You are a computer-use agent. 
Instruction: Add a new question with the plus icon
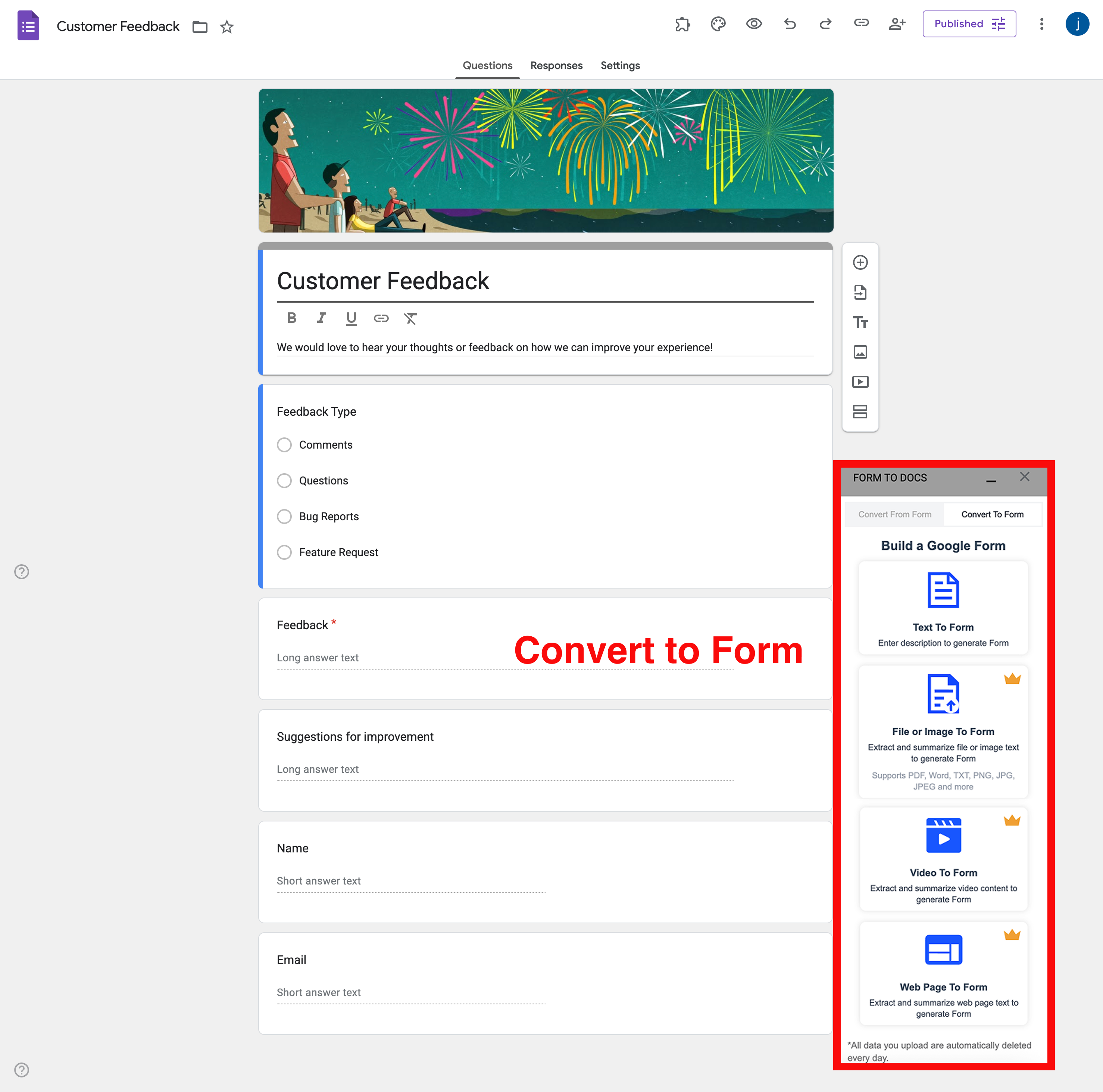[860, 262]
